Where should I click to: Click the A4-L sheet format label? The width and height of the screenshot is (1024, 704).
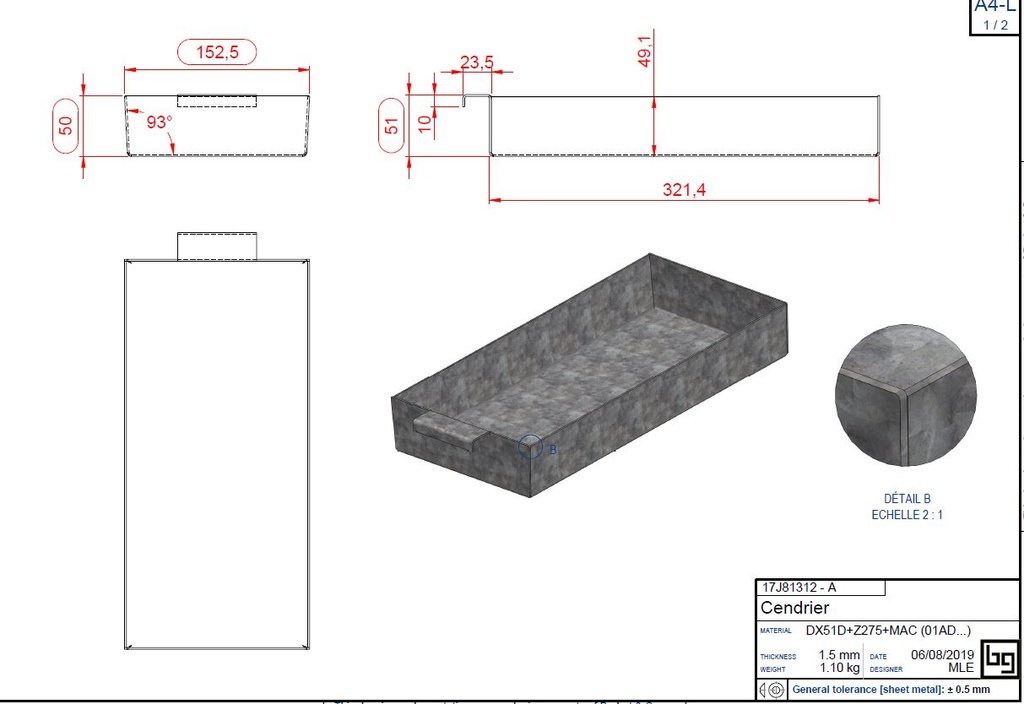[x=994, y=7]
